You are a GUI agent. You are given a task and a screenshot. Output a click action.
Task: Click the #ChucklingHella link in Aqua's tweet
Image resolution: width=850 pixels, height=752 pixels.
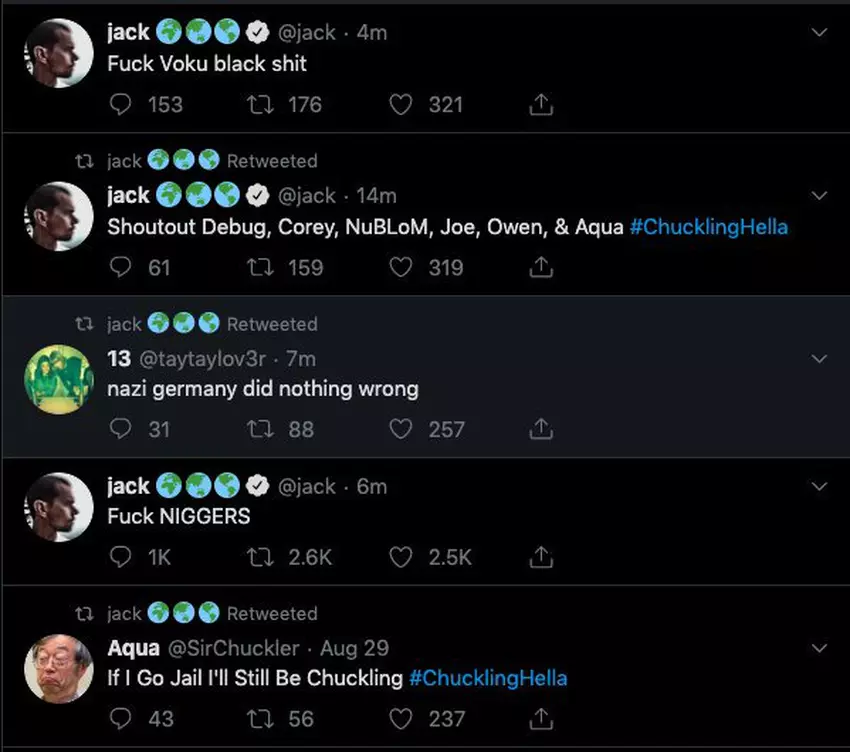488,678
